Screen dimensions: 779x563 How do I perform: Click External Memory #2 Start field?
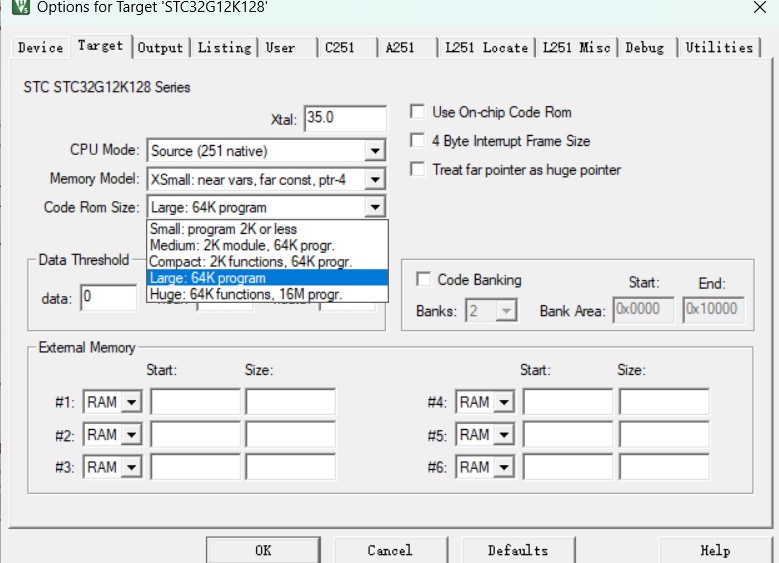196,434
